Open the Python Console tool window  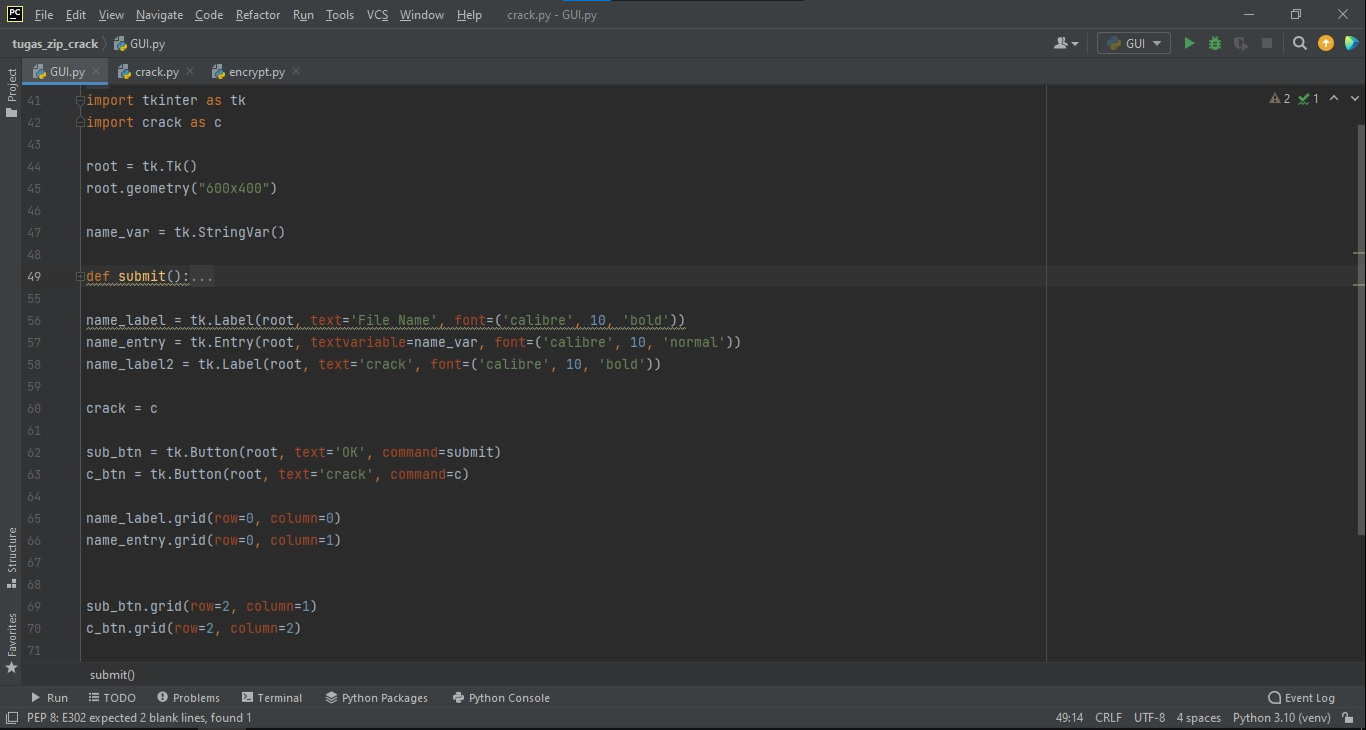click(501, 698)
